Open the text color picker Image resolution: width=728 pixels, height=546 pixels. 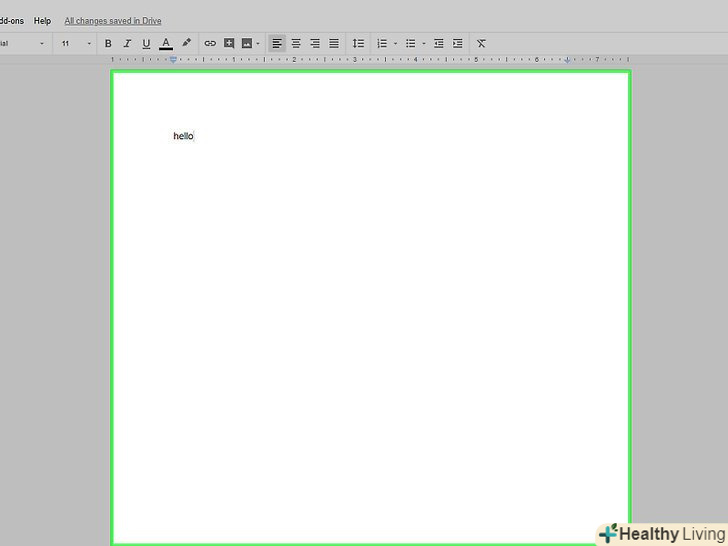[166, 44]
